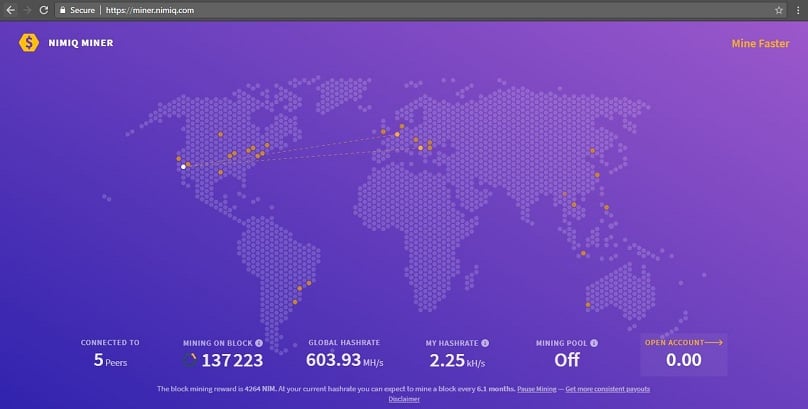Click the Global Hashrate label
The image size is (808, 409).
pyautogui.click(x=344, y=343)
